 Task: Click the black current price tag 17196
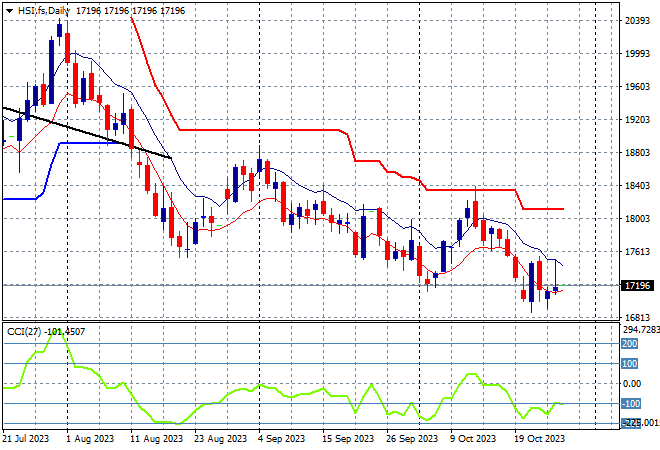point(637,285)
